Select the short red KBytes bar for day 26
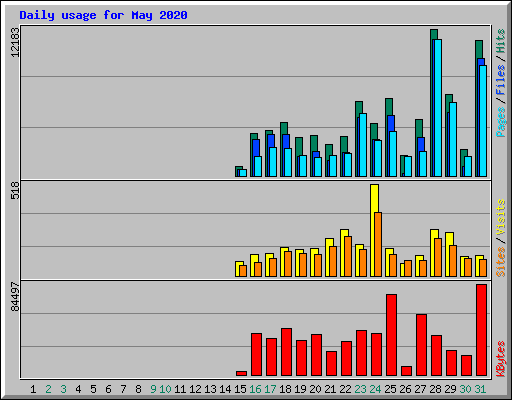This screenshot has width=512, height=400. click(x=406, y=371)
